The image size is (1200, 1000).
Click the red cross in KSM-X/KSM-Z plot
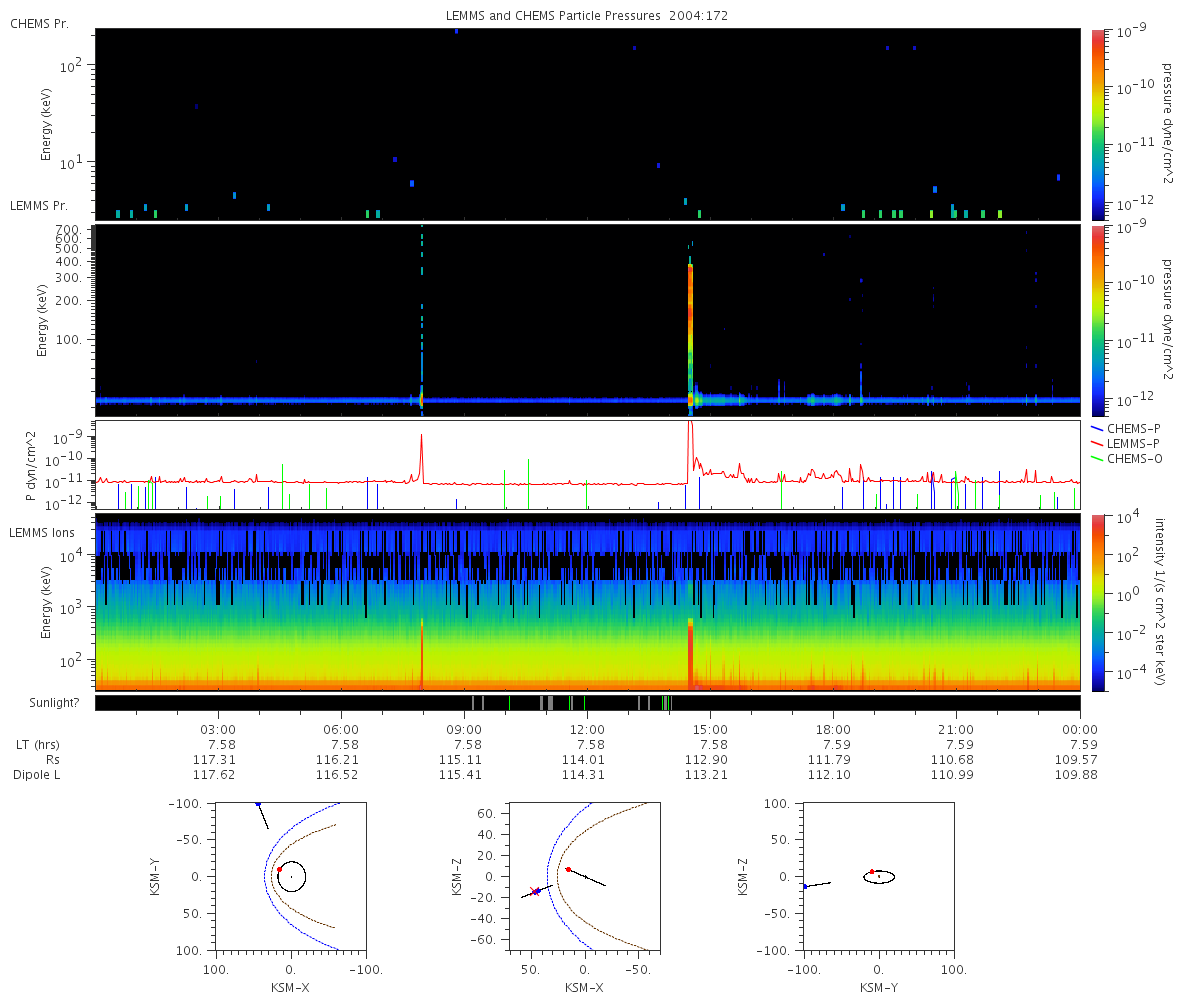click(x=533, y=889)
